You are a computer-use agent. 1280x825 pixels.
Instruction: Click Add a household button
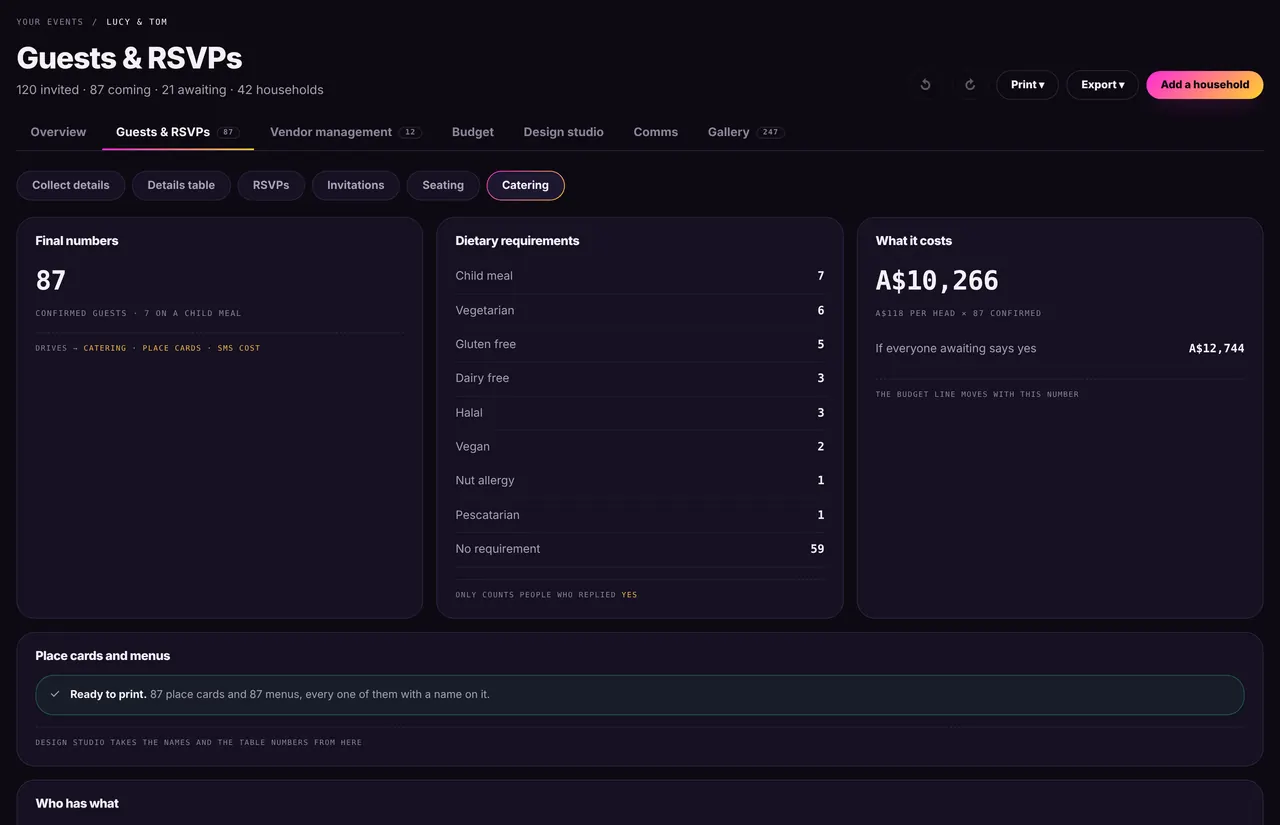pos(1204,85)
